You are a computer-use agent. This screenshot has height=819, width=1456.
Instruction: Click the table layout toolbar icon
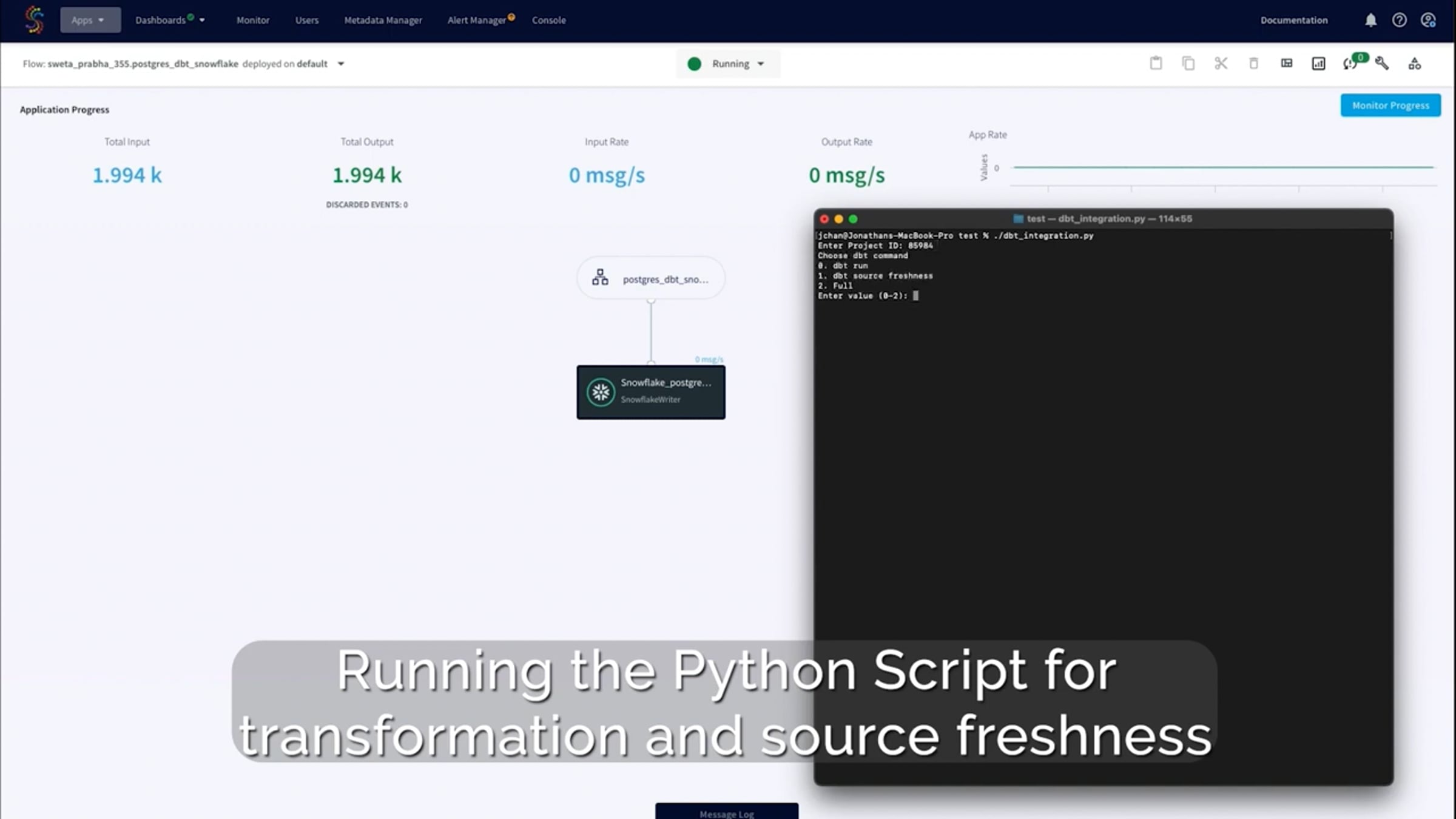pyautogui.click(x=1286, y=63)
